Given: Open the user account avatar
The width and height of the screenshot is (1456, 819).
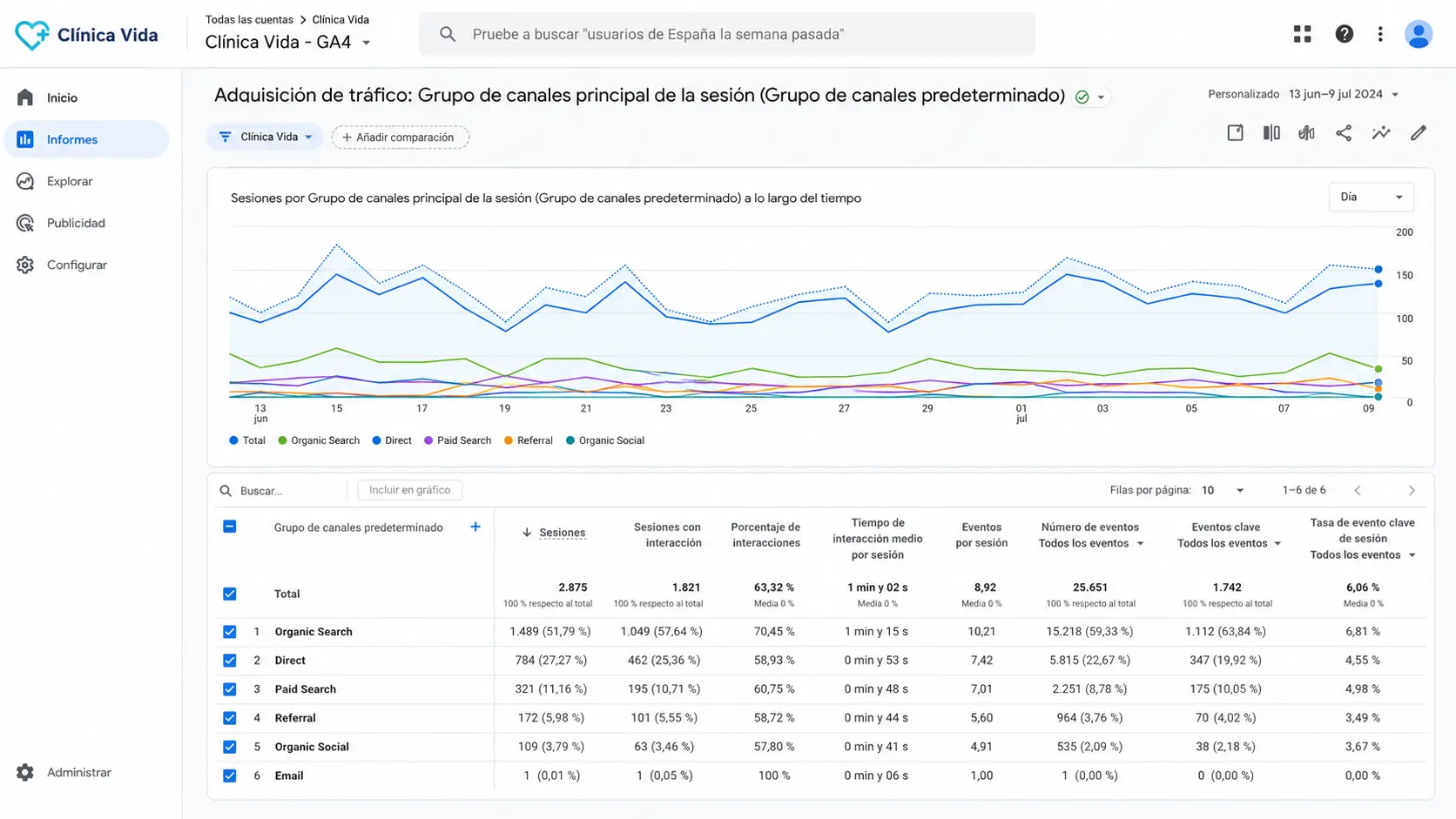Looking at the screenshot, I should [1419, 34].
